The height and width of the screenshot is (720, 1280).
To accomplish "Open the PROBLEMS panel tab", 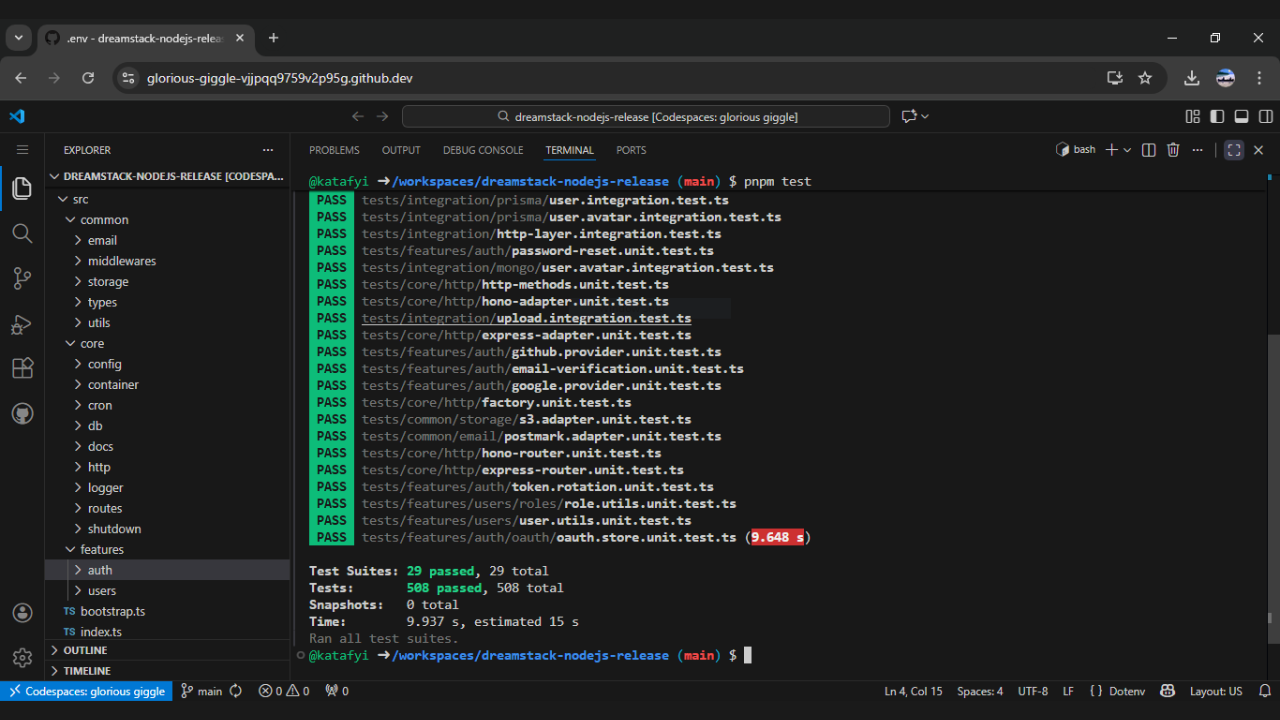I will (334, 150).
